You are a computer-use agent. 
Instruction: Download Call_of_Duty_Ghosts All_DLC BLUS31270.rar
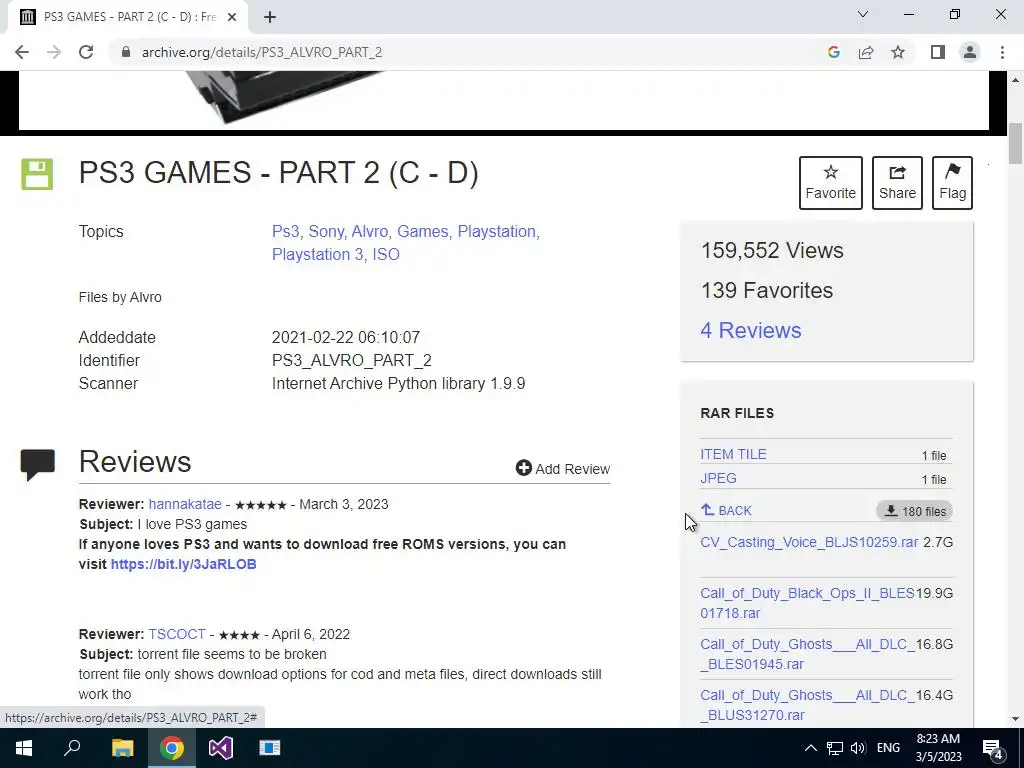coord(807,705)
